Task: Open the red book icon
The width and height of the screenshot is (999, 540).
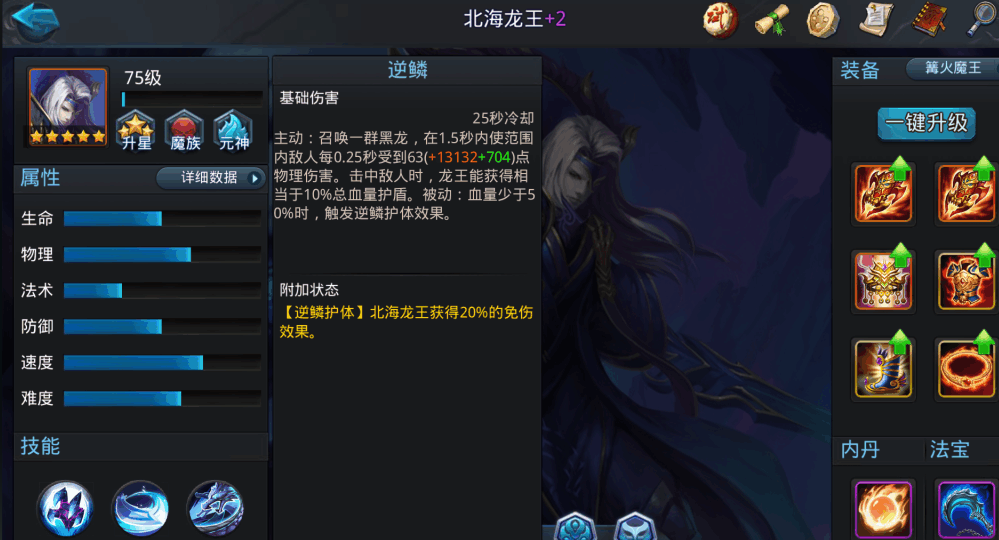Action: pyautogui.click(x=930, y=19)
